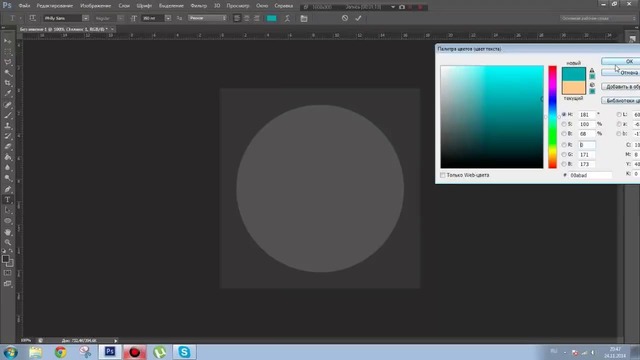Select the Eyedropper tool

pos(8,94)
